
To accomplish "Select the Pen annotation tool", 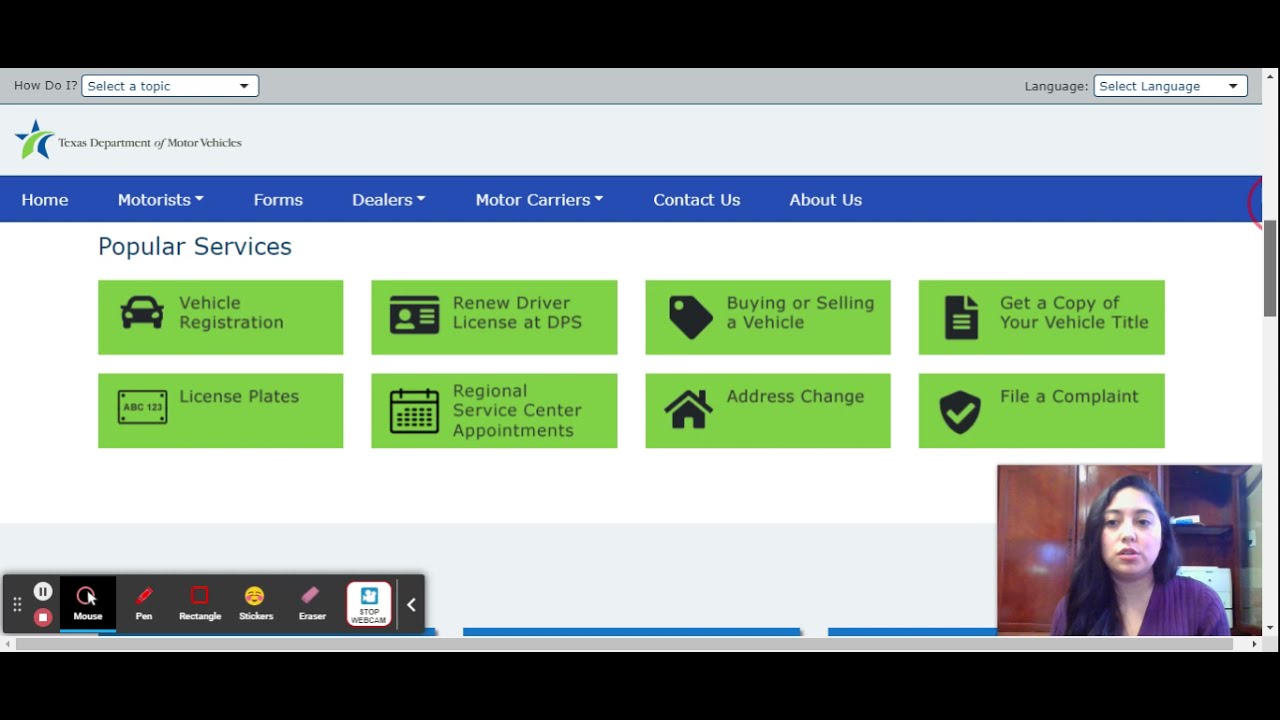I will pos(144,603).
